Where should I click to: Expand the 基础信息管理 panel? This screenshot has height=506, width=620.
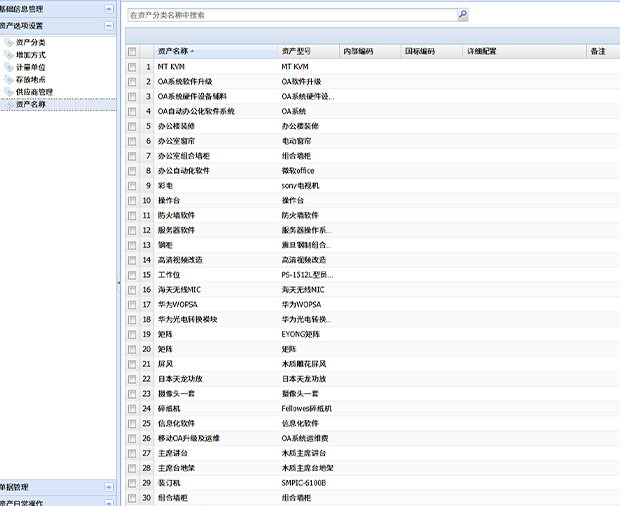[x=109, y=9]
